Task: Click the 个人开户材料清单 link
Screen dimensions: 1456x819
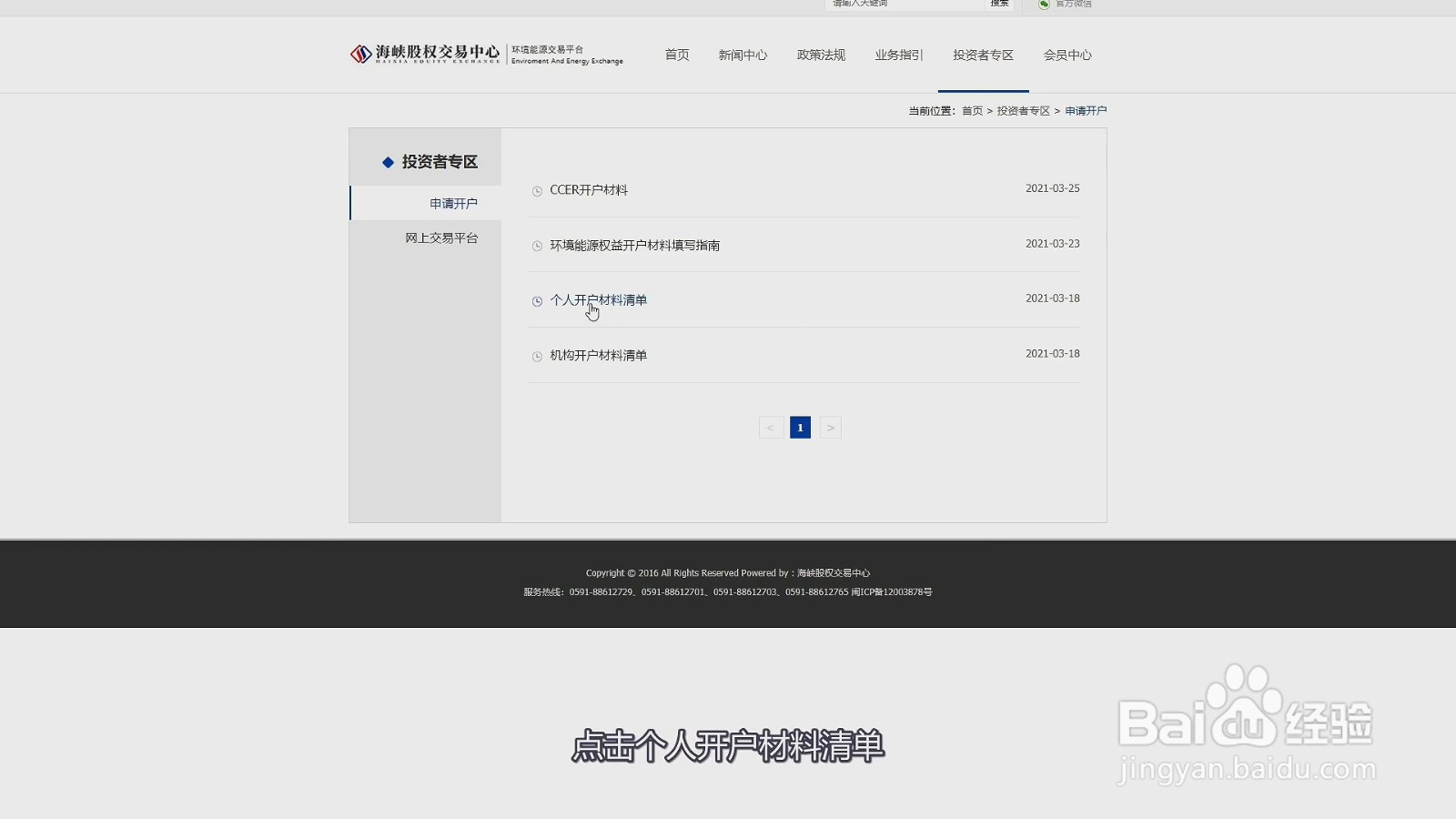Action: point(599,300)
